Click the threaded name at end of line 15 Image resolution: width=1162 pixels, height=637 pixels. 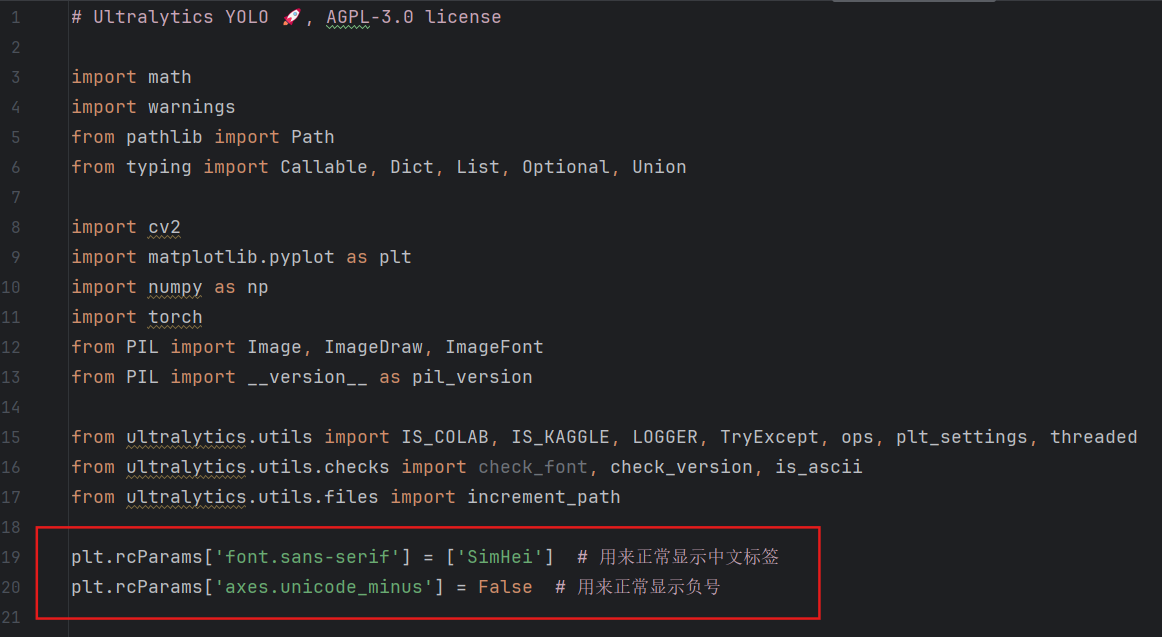tap(1094, 437)
